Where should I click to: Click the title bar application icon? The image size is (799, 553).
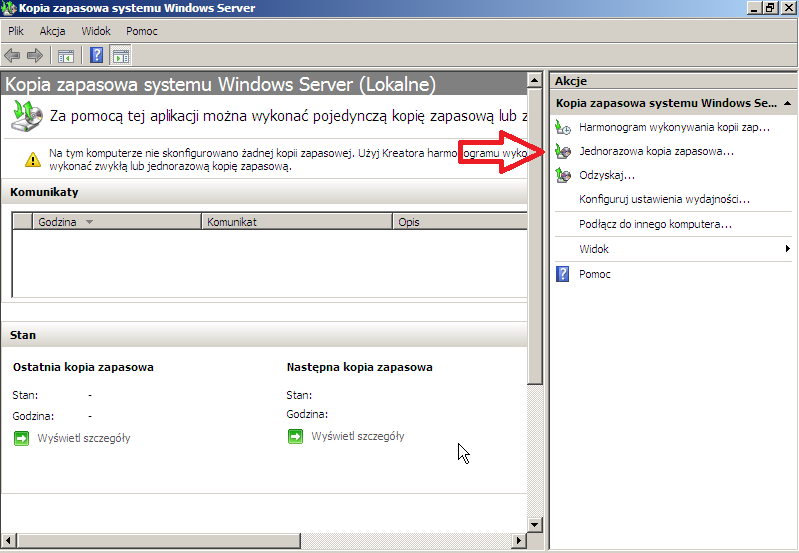[9, 8]
